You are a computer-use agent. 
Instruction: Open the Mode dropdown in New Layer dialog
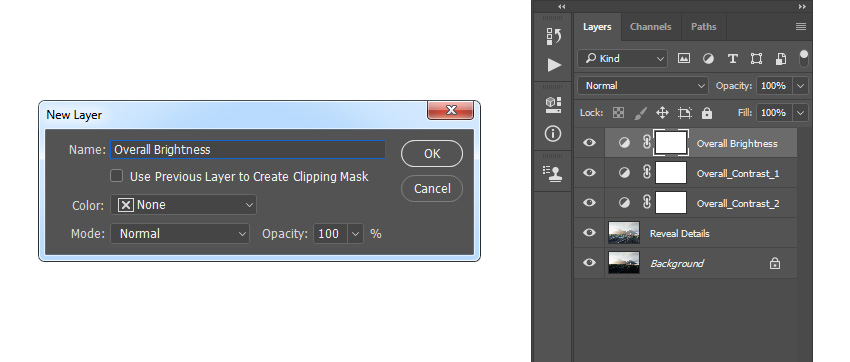pos(180,234)
